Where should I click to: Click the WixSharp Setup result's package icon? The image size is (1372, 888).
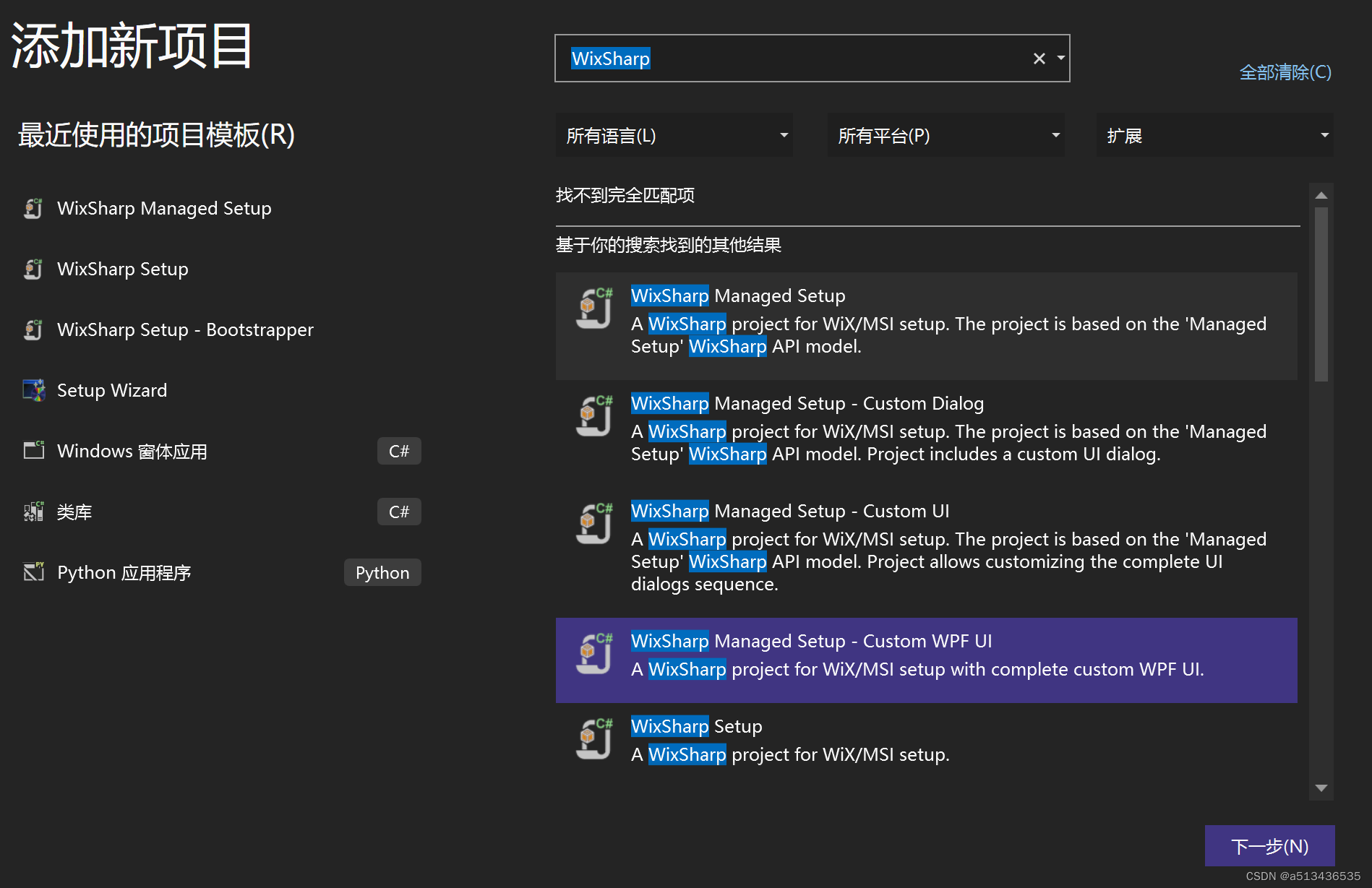coord(593,738)
